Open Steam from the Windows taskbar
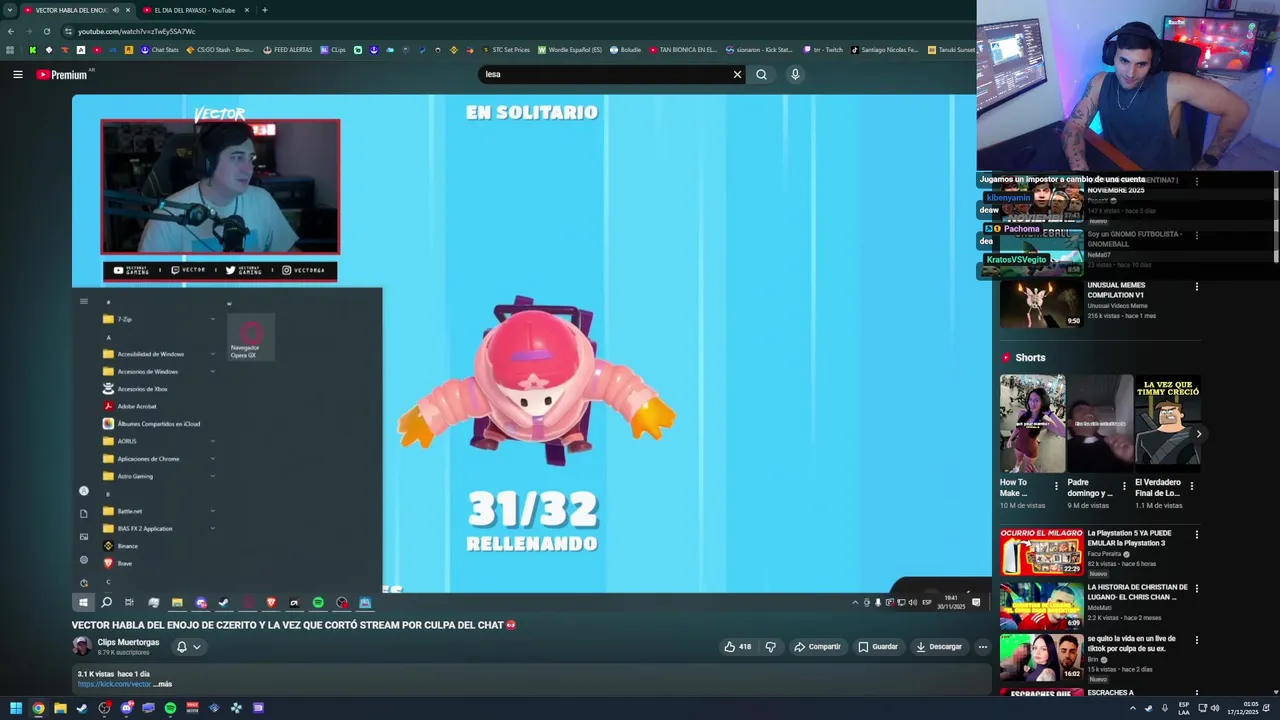 (x=82, y=708)
